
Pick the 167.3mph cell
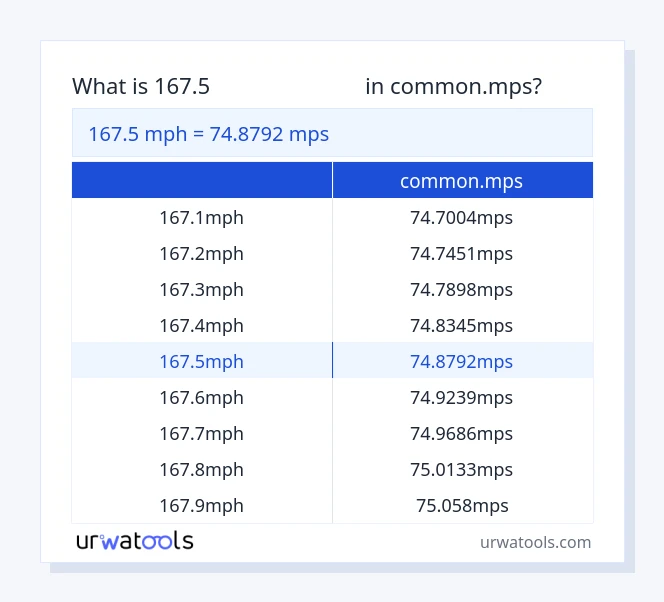201,289
